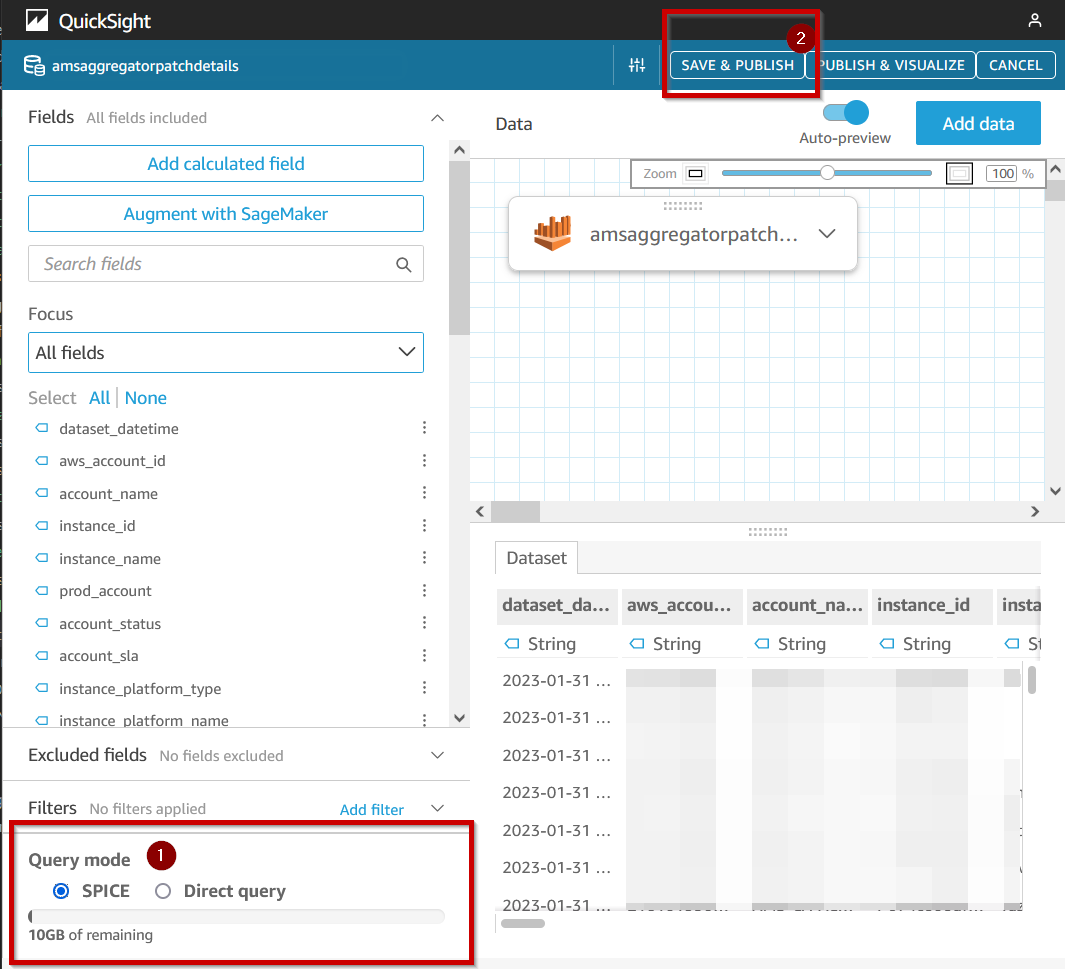Expand amsaggregatorpatch... source card menu
The width and height of the screenshot is (1065, 969).
coord(827,234)
